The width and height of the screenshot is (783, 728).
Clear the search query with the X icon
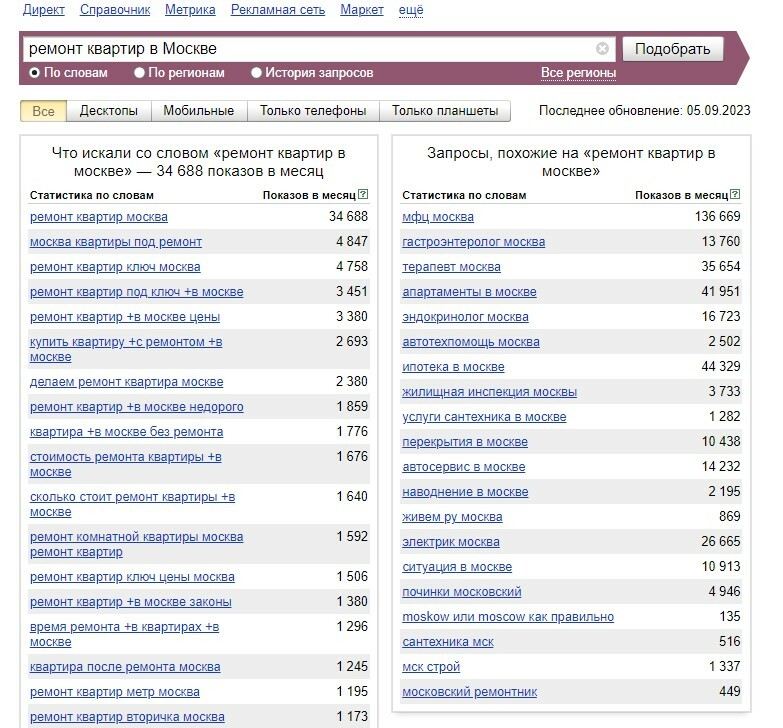pos(602,49)
